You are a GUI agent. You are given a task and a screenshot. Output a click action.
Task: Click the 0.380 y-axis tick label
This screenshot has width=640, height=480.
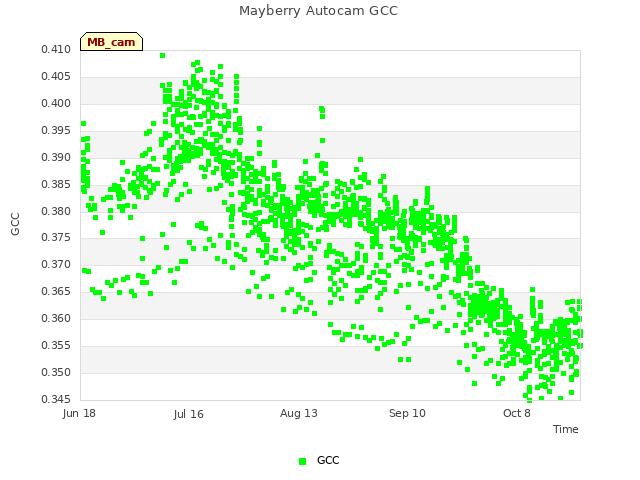click(x=56, y=211)
